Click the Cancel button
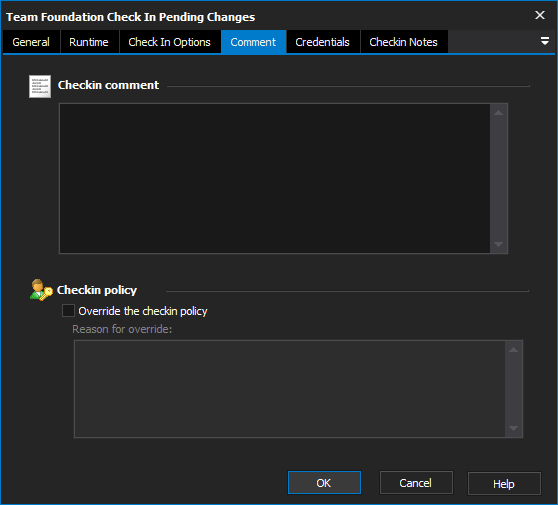 (416, 483)
